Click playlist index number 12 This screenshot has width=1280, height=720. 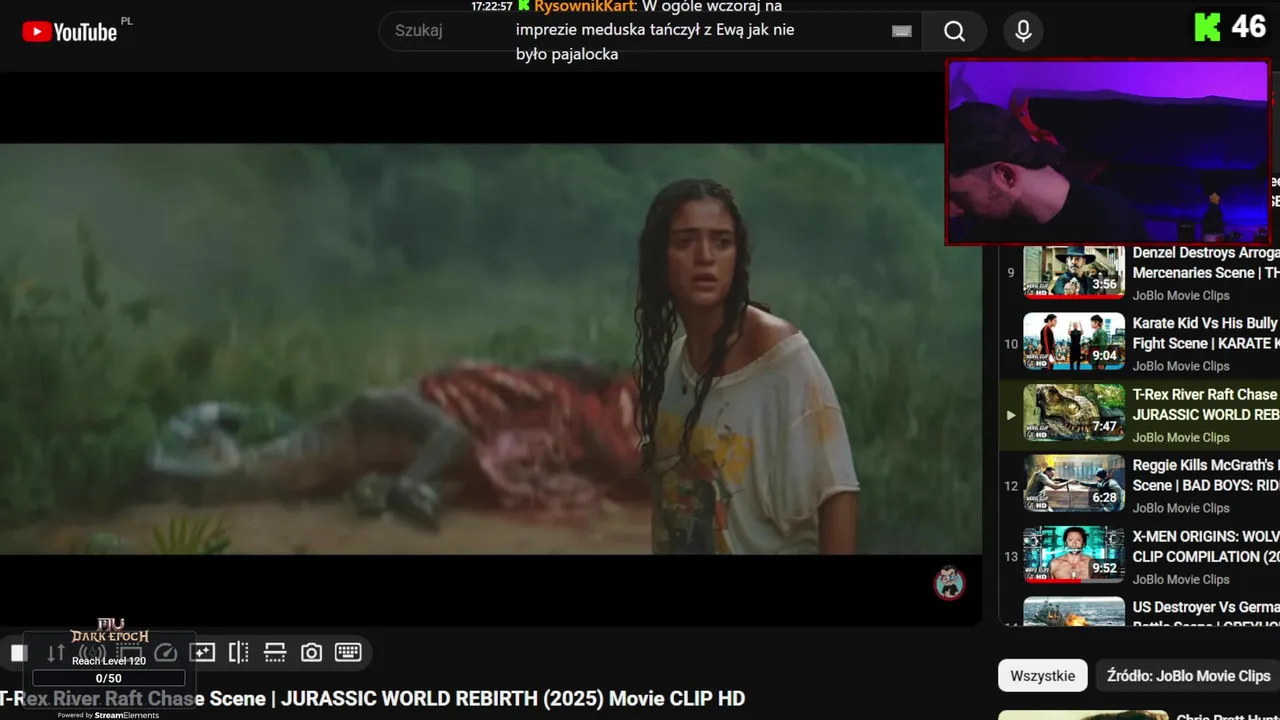click(x=1011, y=486)
